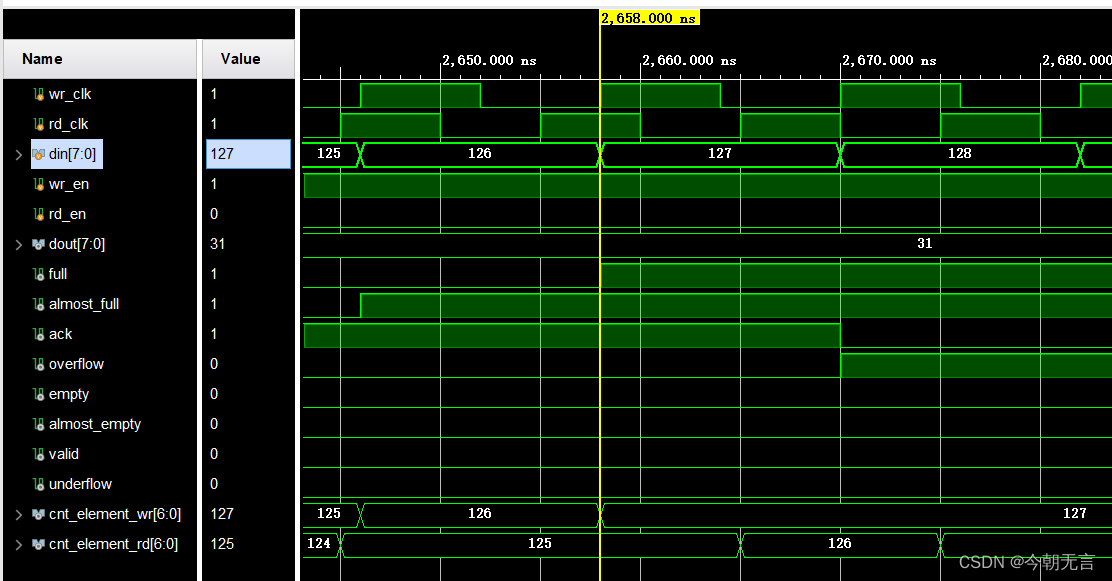1112x581 pixels.
Task: Select the almost_empty signal name
Action: coord(95,424)
